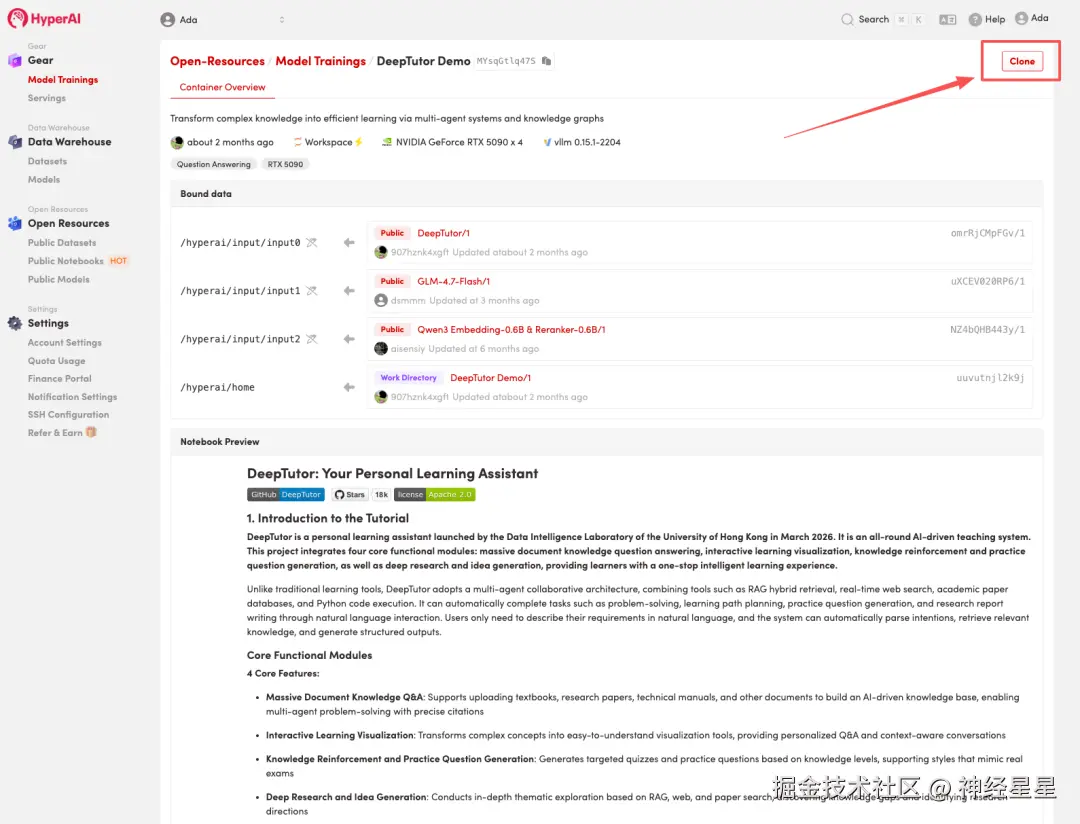
Task: Click the RTX 5090 tag
Action: (285, 164)
